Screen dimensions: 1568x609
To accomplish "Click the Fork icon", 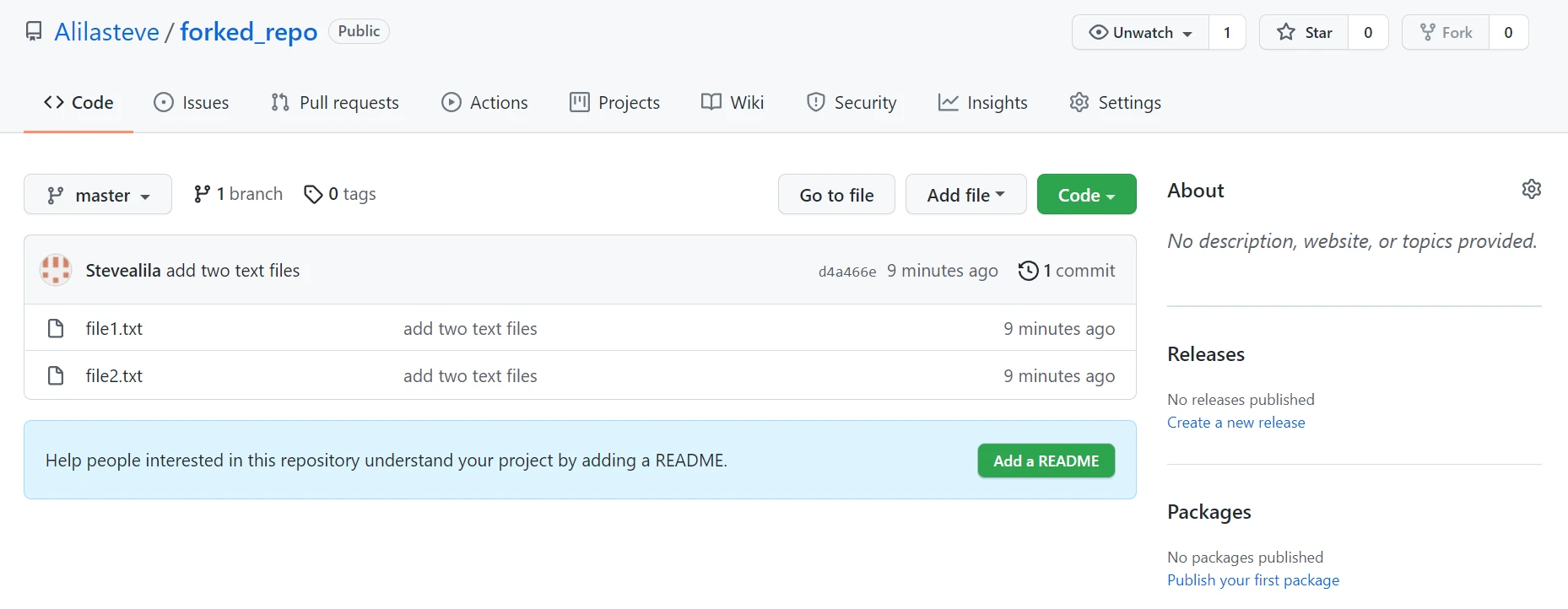I will click(1428, 32).
